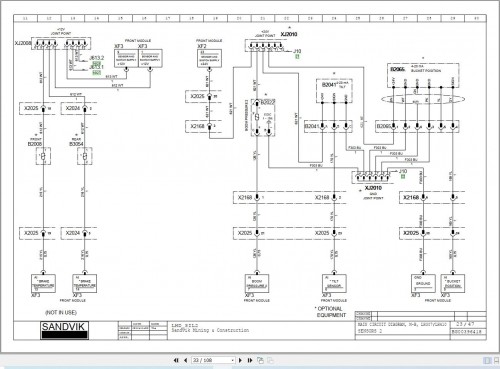Click the SENSORS 2 title text
500x369 pixels.
point(370,331)
